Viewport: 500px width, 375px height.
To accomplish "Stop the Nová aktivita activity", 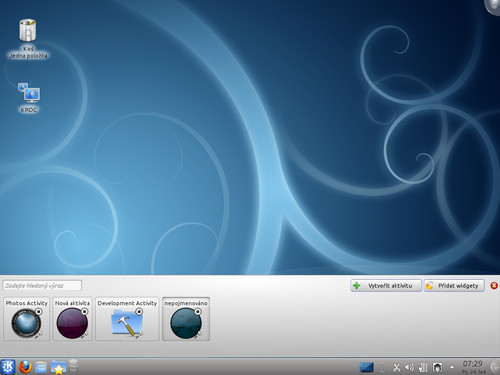I will point(85,312).
